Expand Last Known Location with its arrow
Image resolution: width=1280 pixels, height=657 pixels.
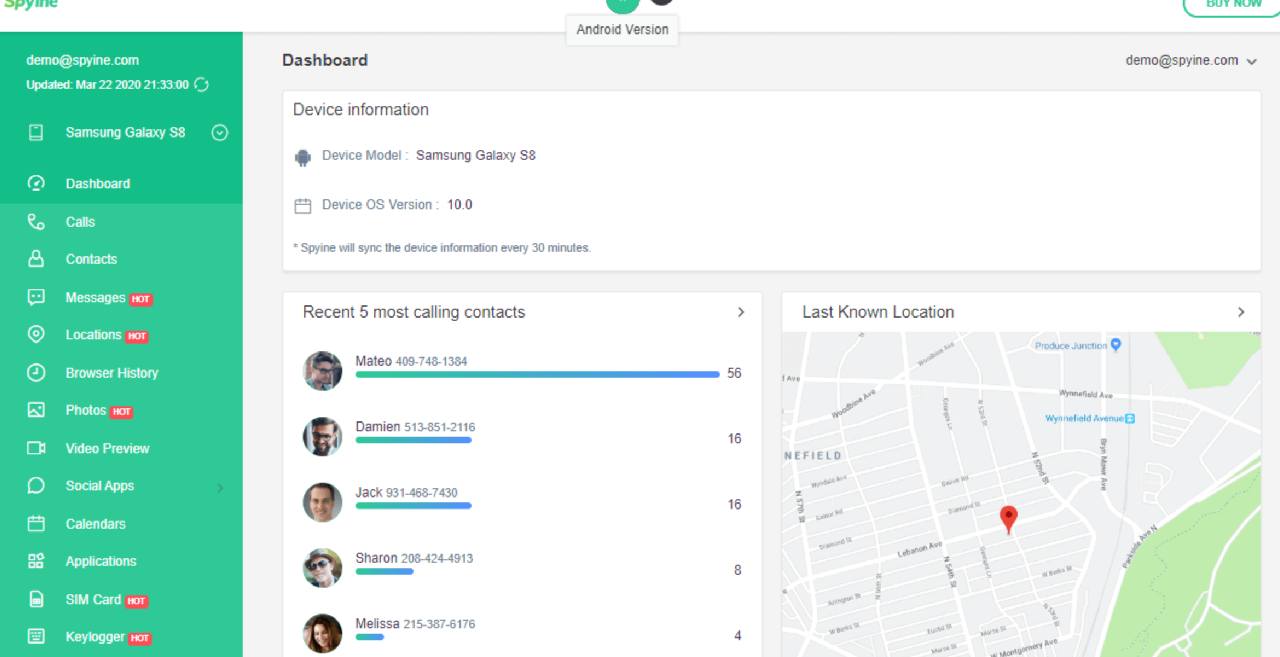[x=1241, y=312]
